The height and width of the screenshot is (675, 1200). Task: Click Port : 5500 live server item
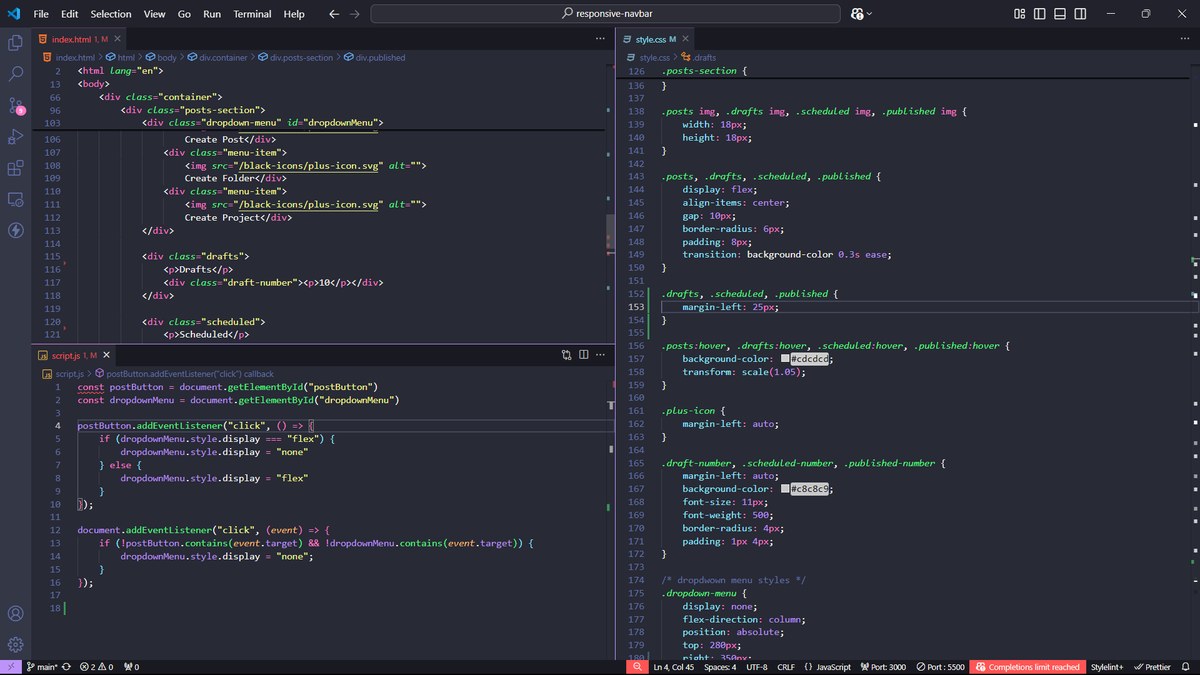click(x=941, y=667)
